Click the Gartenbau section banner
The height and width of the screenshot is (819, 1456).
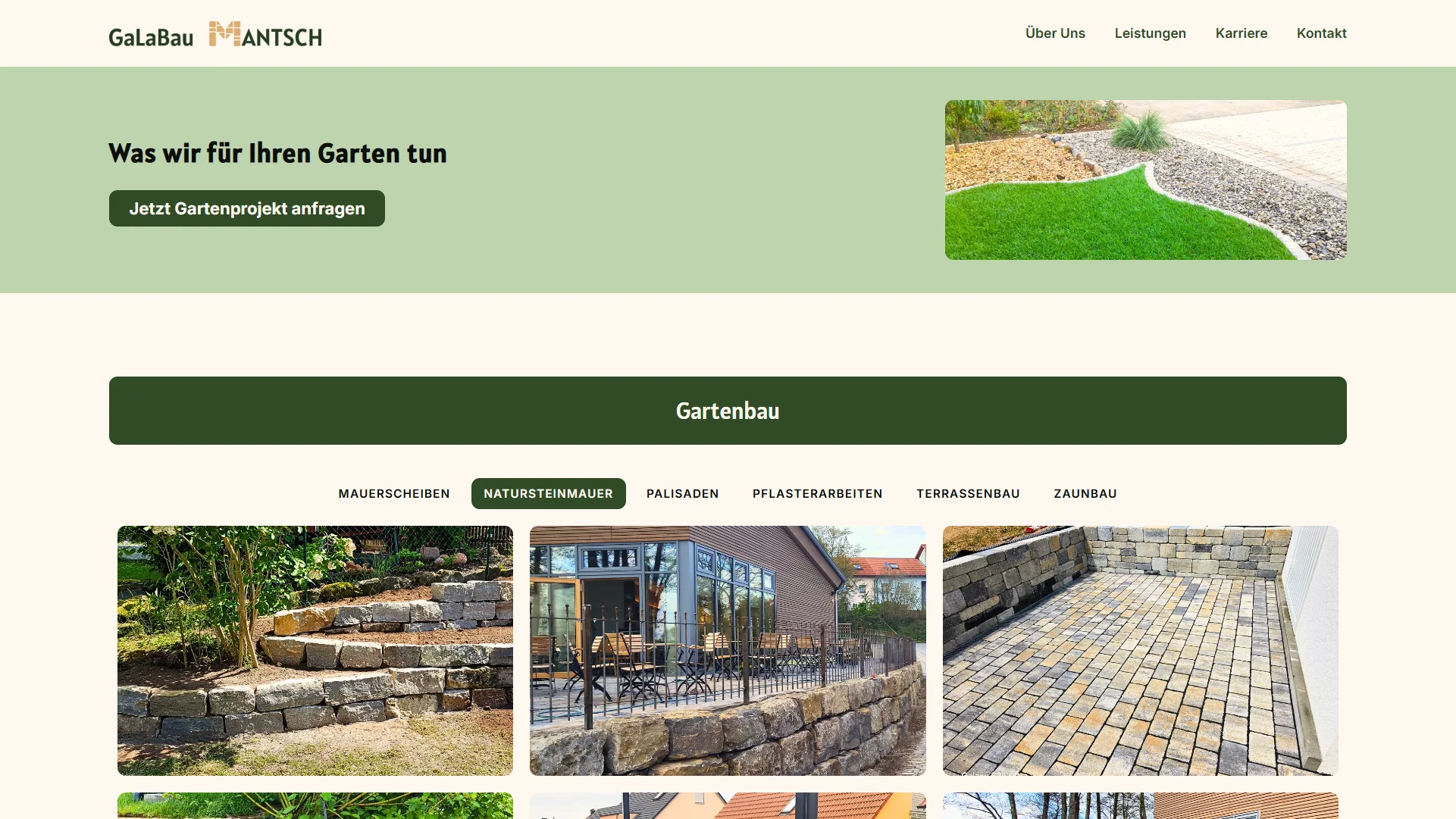coord(728,411)
